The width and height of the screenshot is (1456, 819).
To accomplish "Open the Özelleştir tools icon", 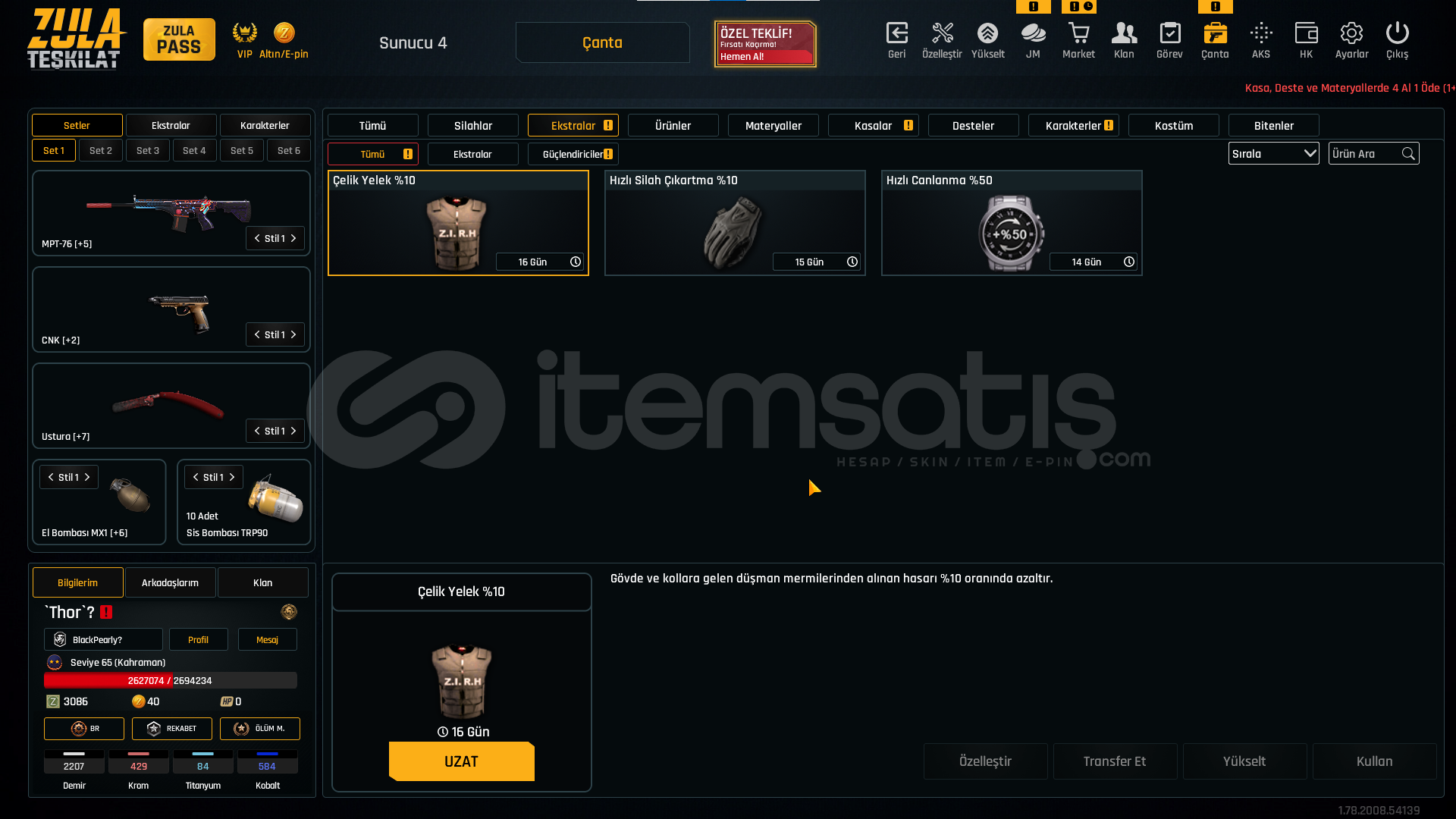I will coord(942,33).
